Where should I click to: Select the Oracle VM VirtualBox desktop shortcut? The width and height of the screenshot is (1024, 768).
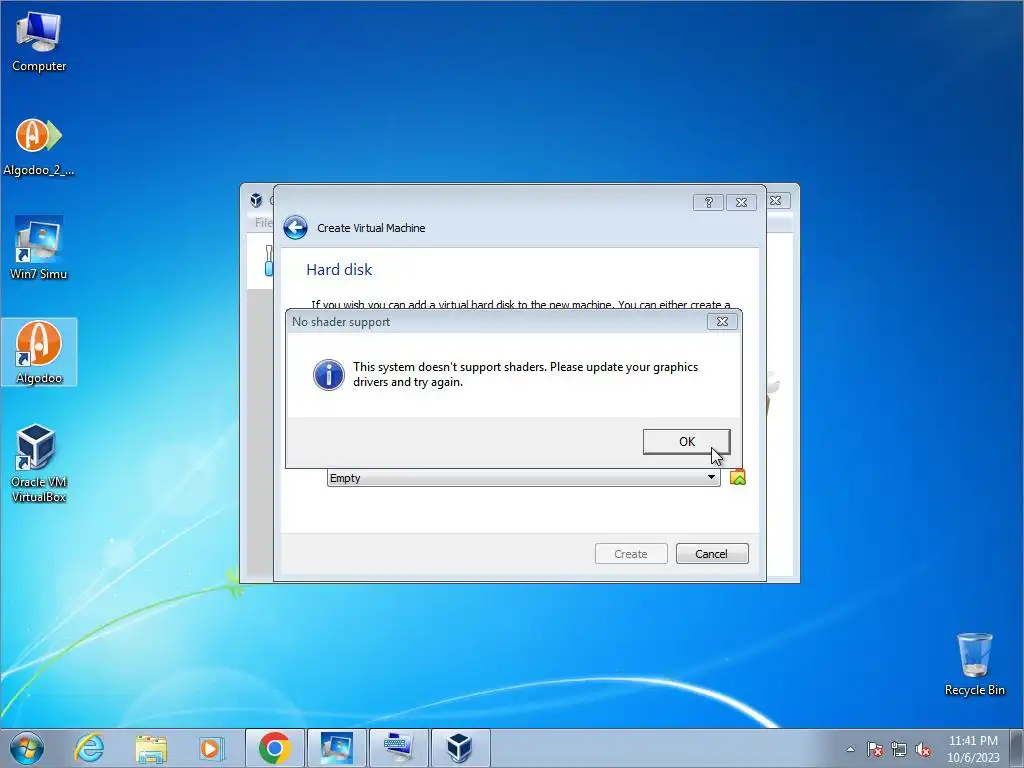39,464
